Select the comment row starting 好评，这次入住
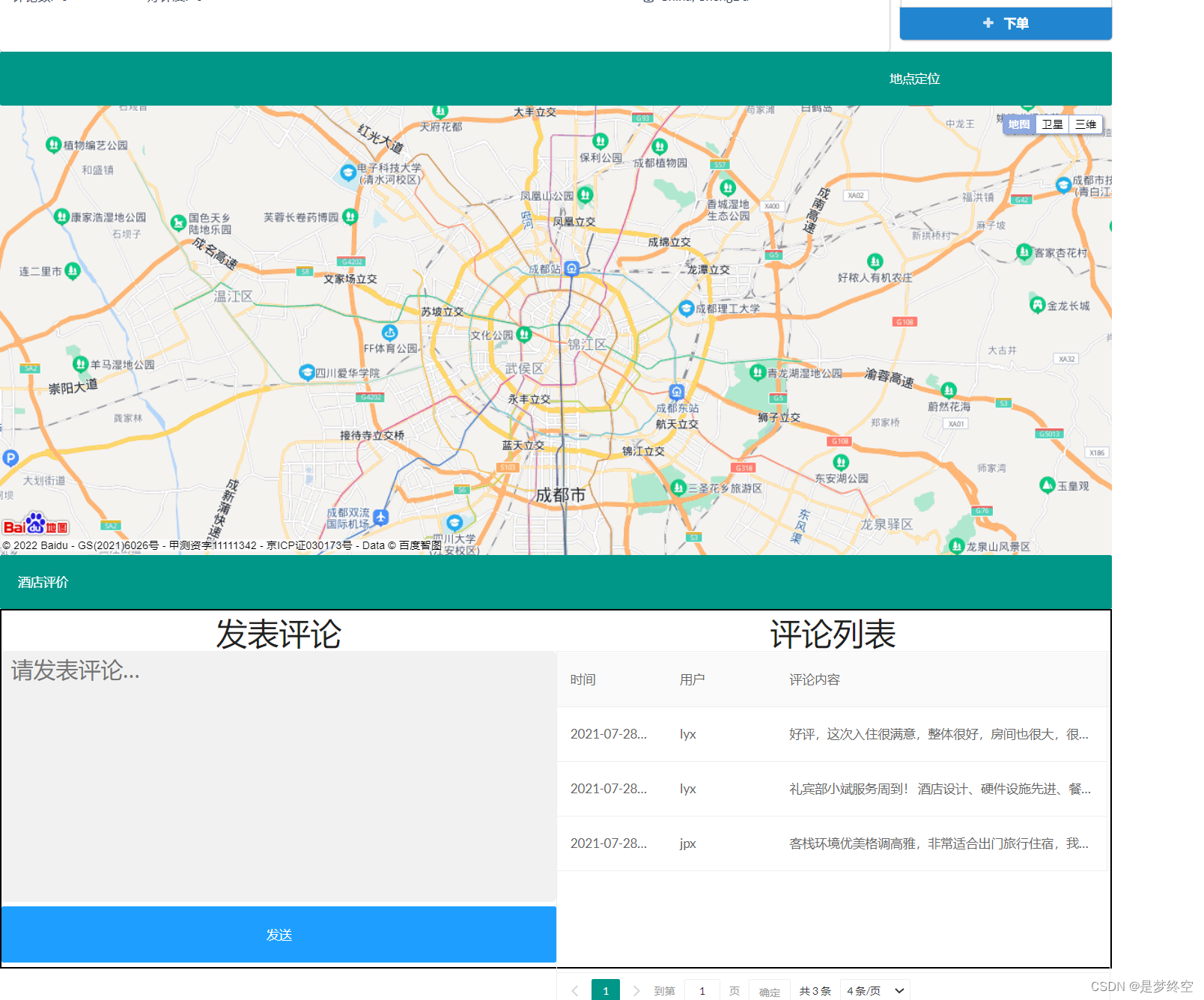This screenshot has width=1204, height=1000. click(832, 734)
